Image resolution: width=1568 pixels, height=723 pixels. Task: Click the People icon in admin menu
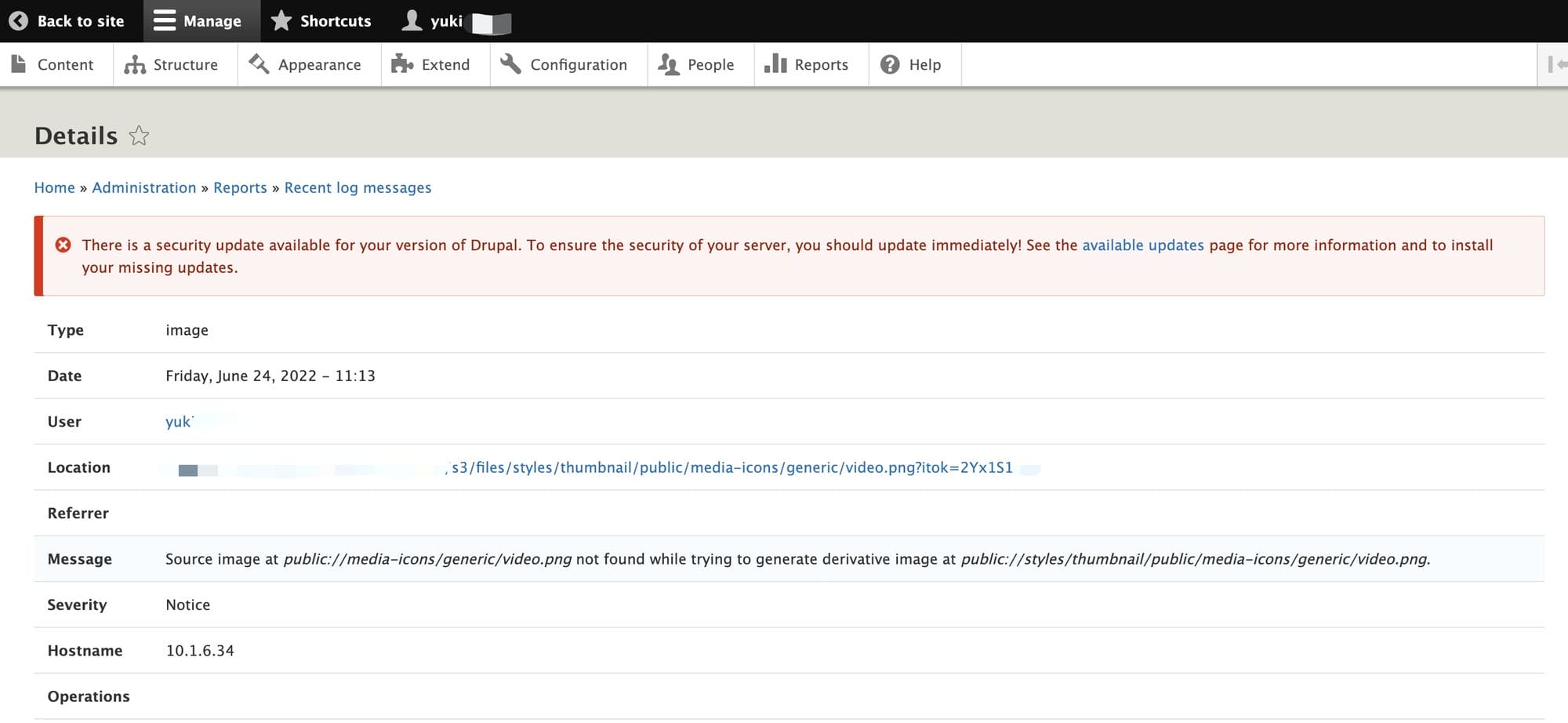coord(669,64)
